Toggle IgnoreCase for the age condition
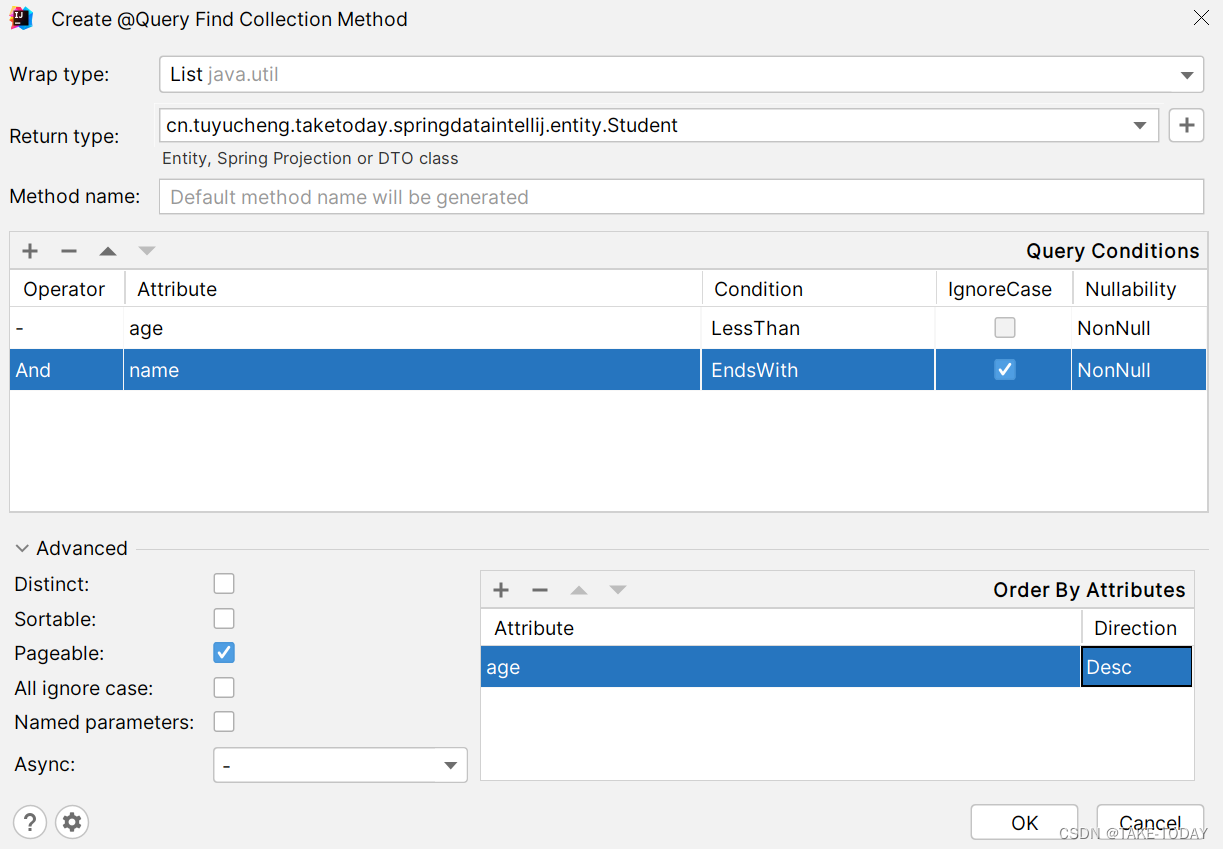1223x849 pixels. [1005, 328]
